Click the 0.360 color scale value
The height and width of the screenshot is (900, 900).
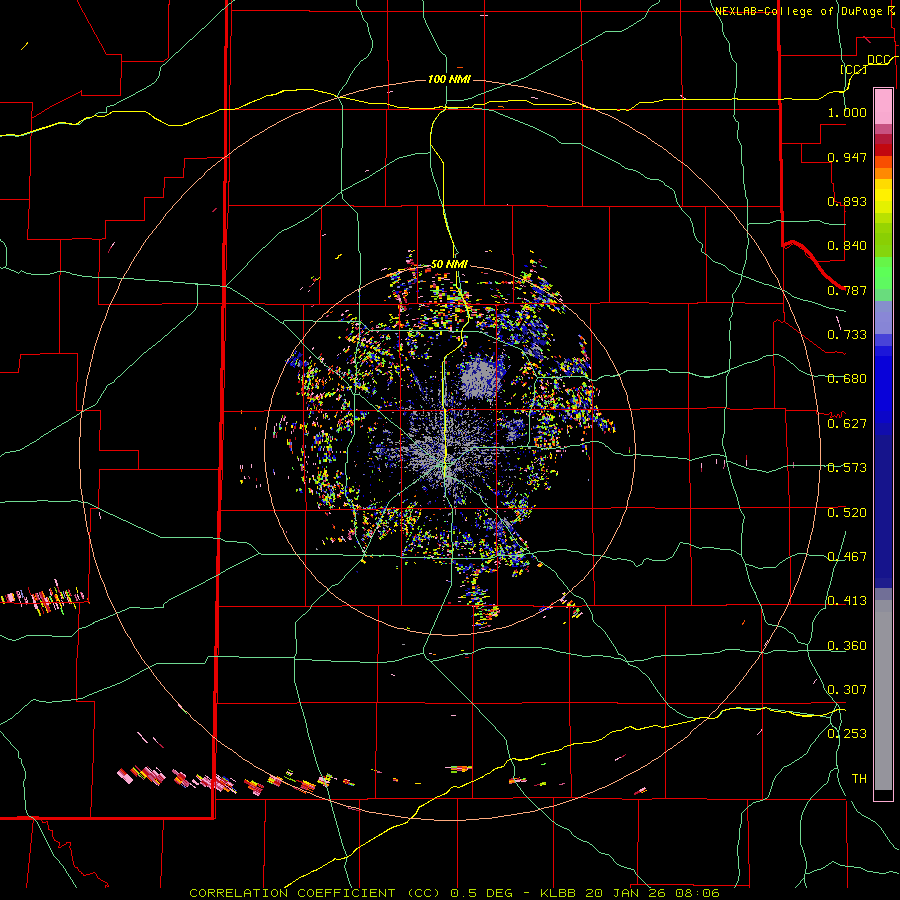(x=847, y=646)
